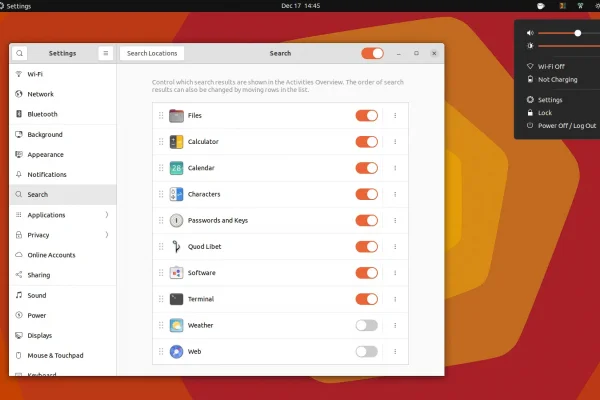600x400 pixels.
Task: Disable Calendar search toggle
Action: pos(367,168)
